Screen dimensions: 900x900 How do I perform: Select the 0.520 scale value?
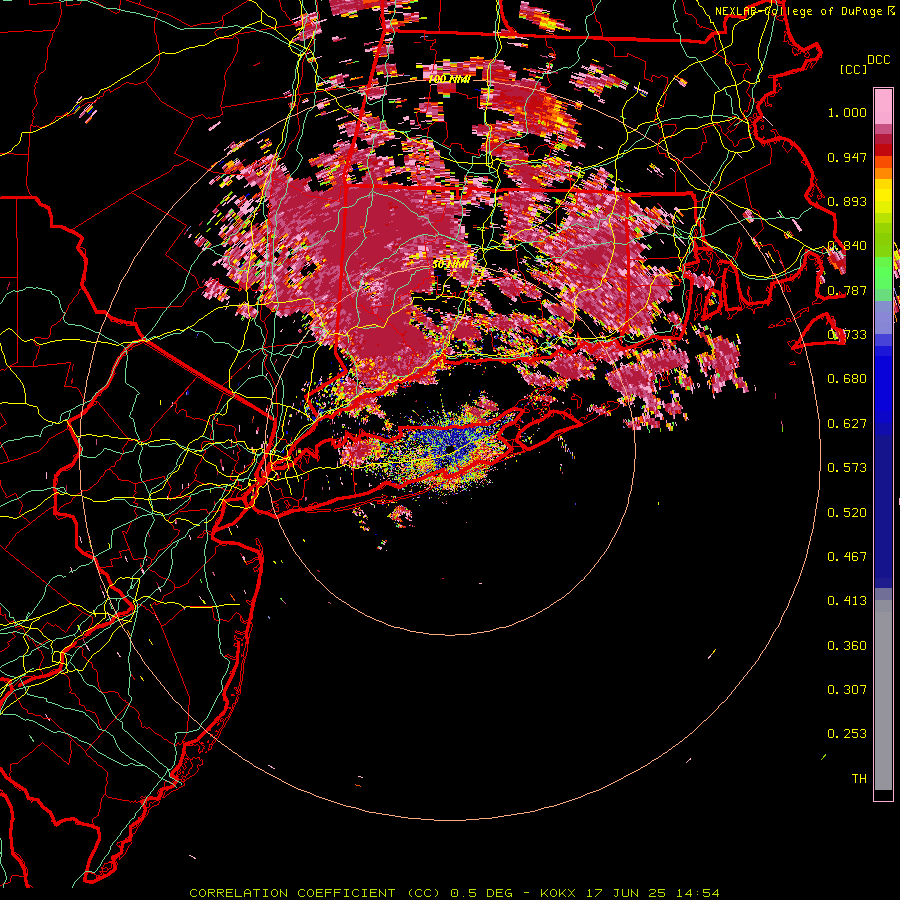point(847,513)
